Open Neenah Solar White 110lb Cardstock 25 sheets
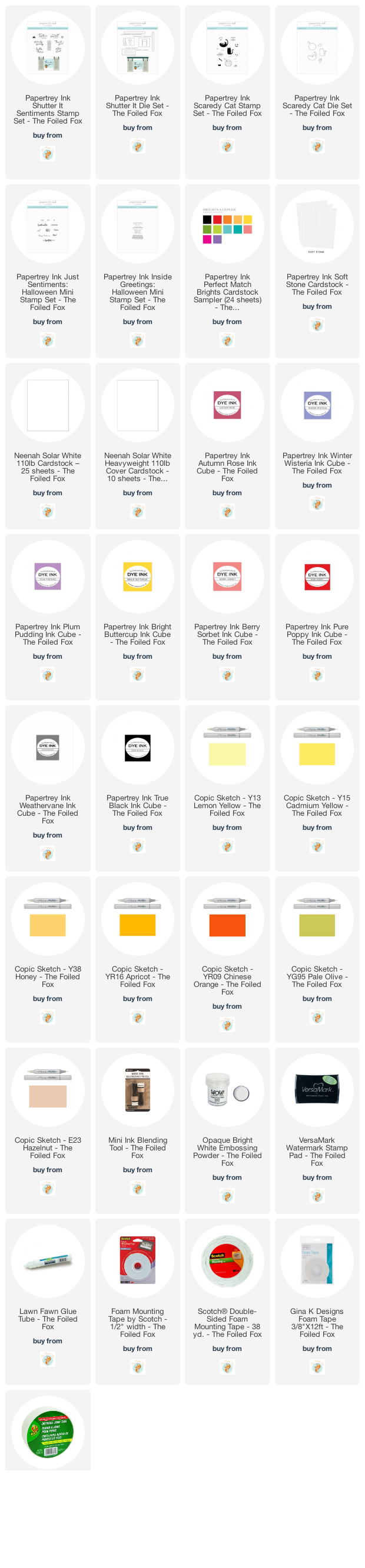Viewport: 365px width, 1568px height. [x=48, y=467]
